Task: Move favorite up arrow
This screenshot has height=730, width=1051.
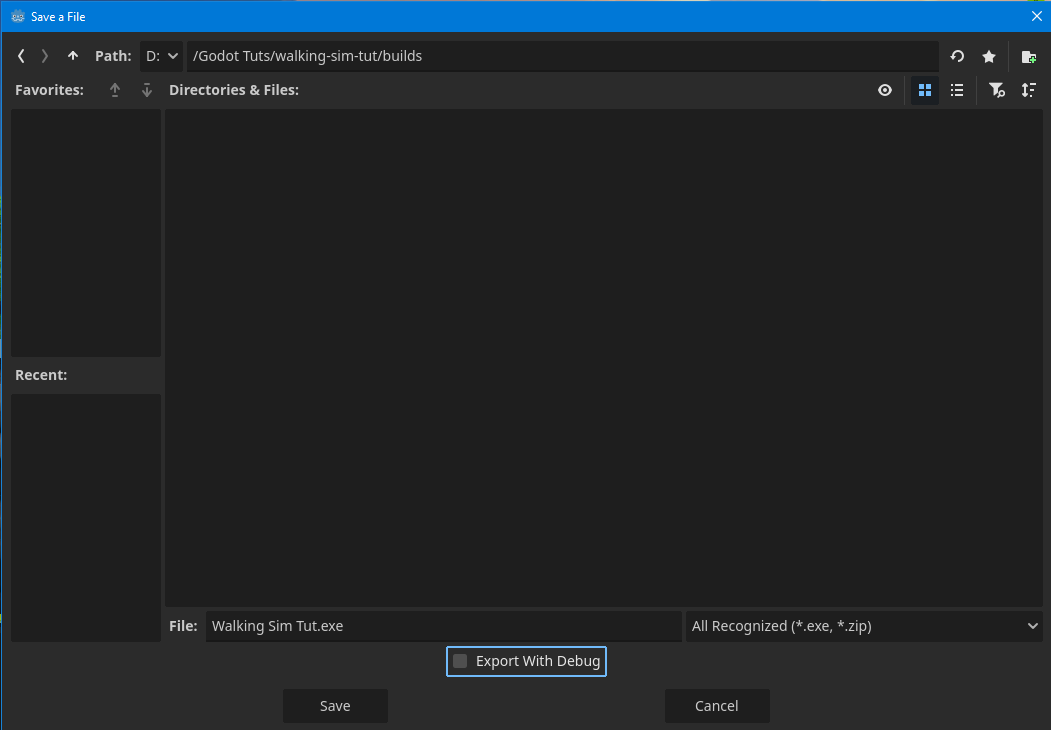Action: [115, 90]
